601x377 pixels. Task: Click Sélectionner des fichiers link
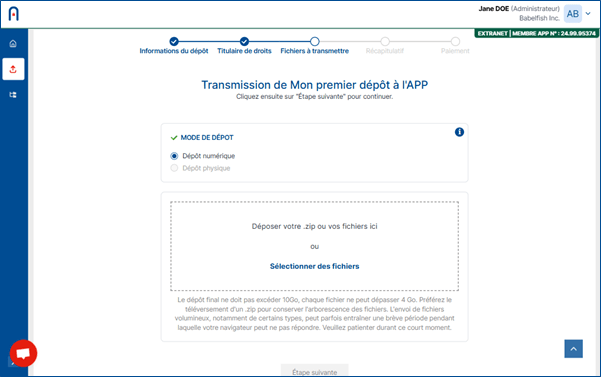click(315, 266)
